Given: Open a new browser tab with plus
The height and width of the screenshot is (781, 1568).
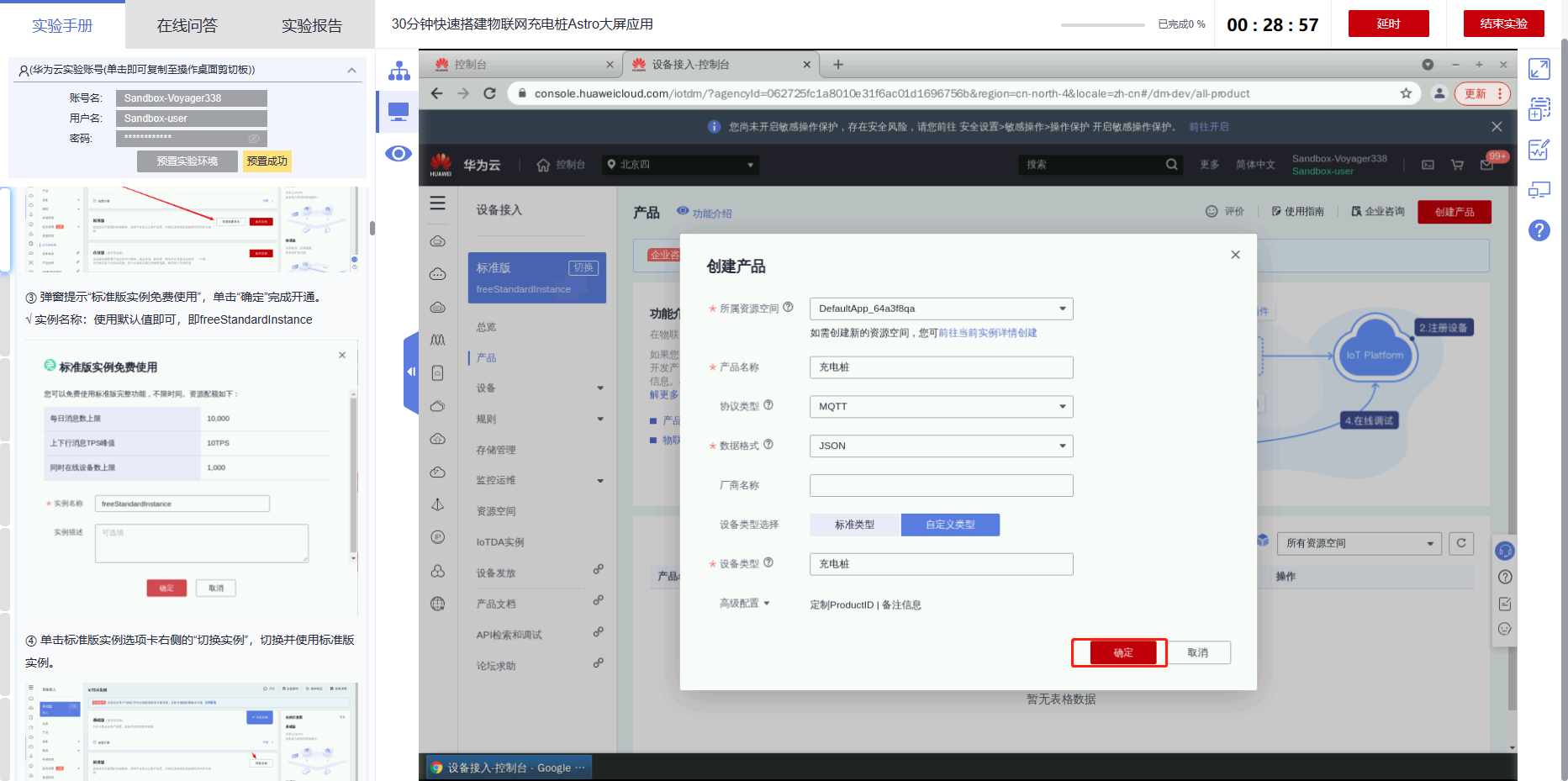Looking at the screenshot, I should tap(838, 65).
